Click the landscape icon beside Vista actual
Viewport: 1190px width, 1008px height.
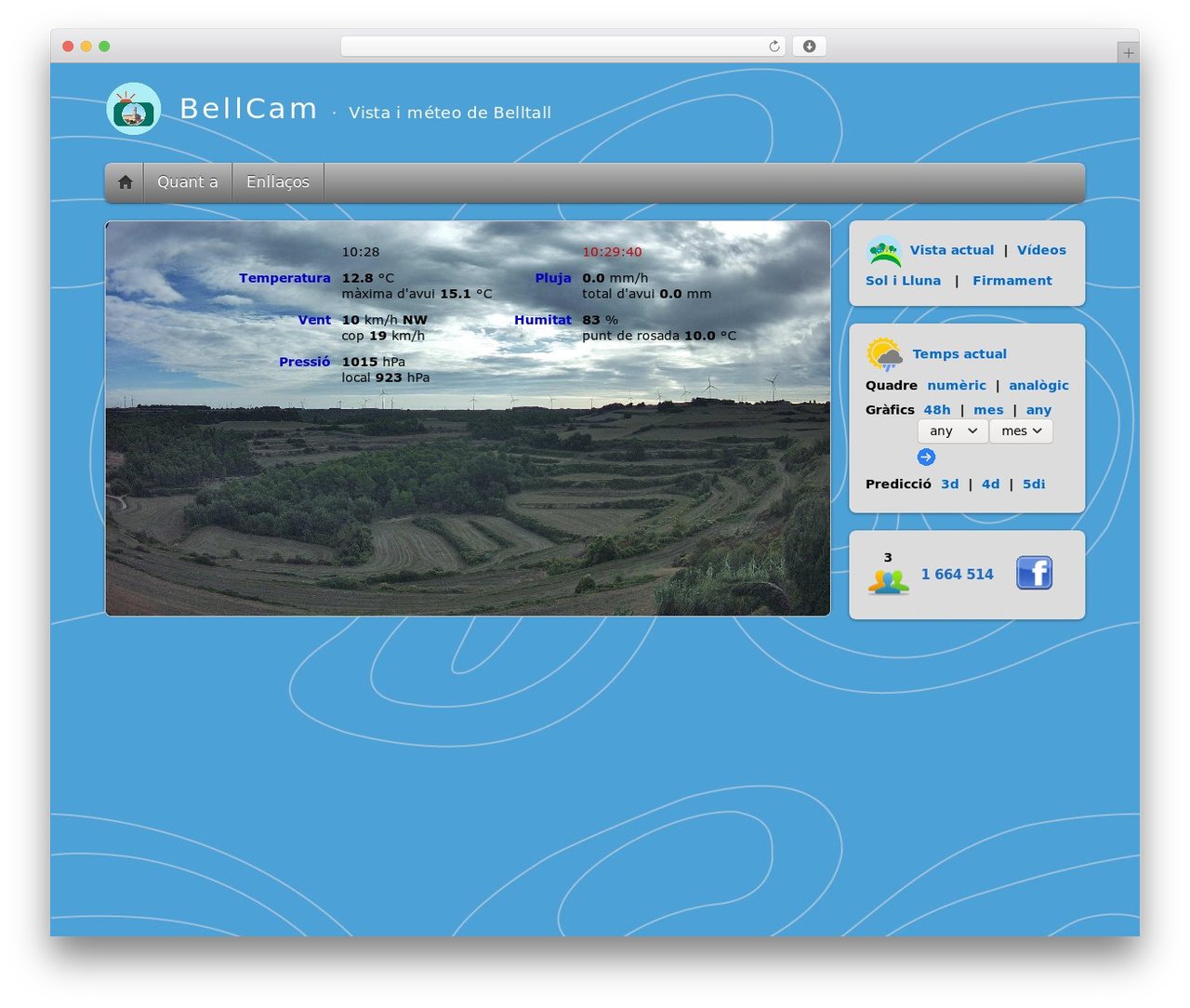[x=884, y=251]
